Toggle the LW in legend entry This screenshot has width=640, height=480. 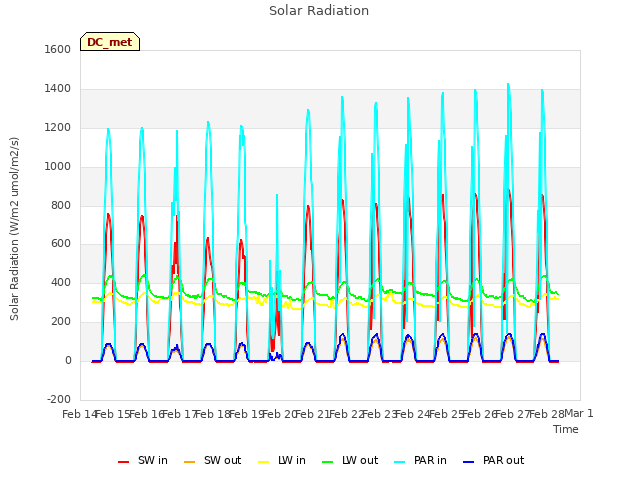click(x=282, y=460)
